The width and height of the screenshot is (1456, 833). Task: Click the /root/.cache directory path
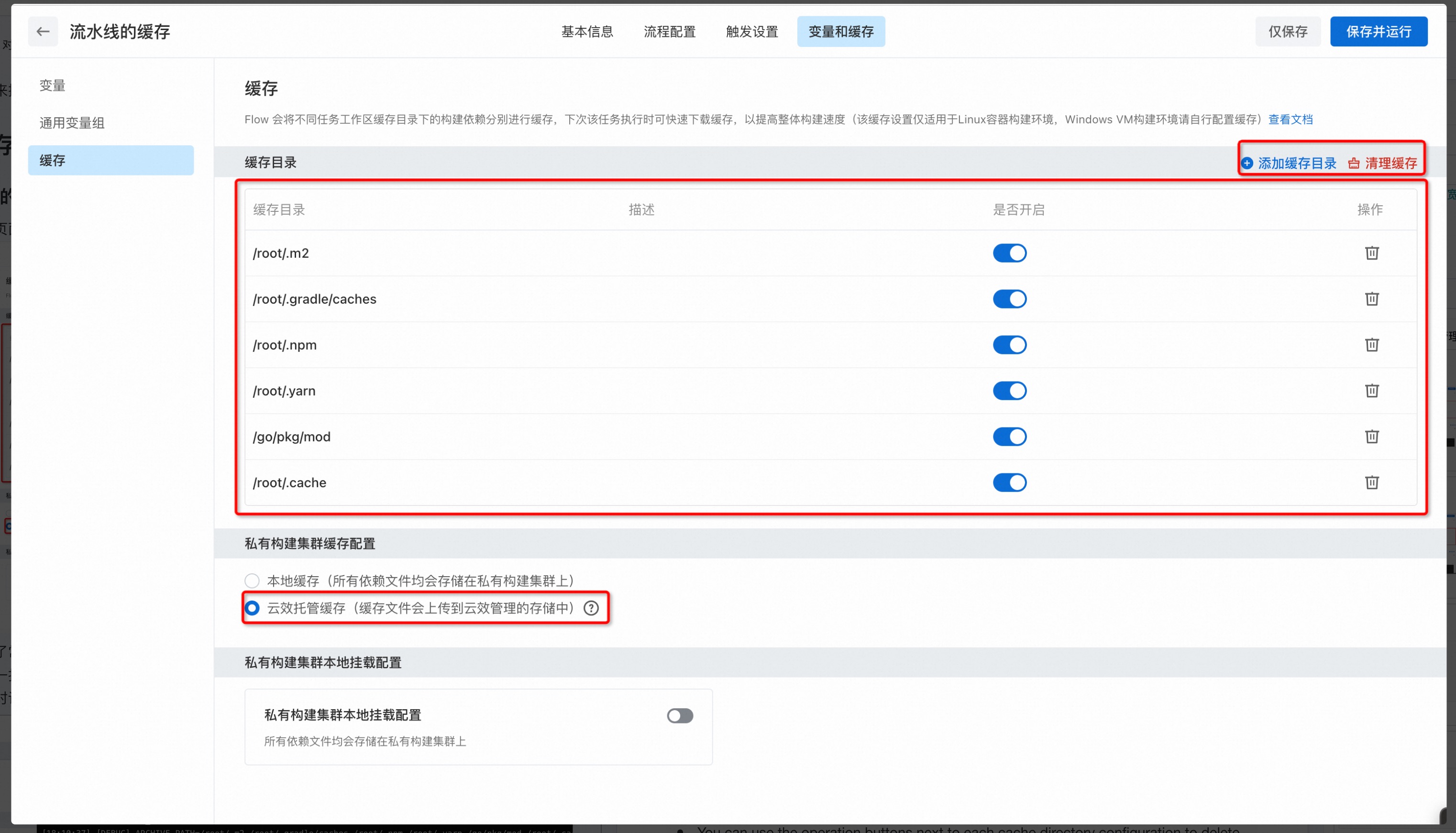(x=289, y=482)
